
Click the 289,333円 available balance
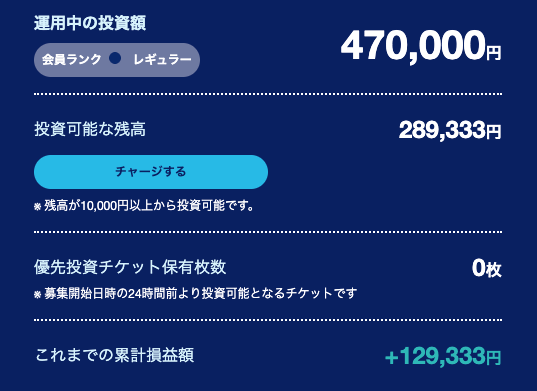pos(450,130)
